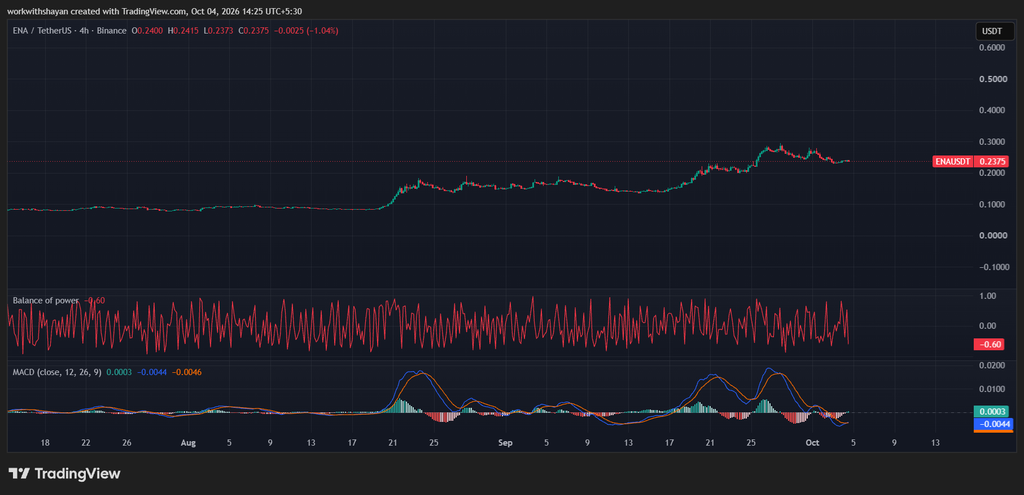1024x495 pixels.
Task: Click the 0.00 label on the Balance of power axis
Action: [987, 326]
